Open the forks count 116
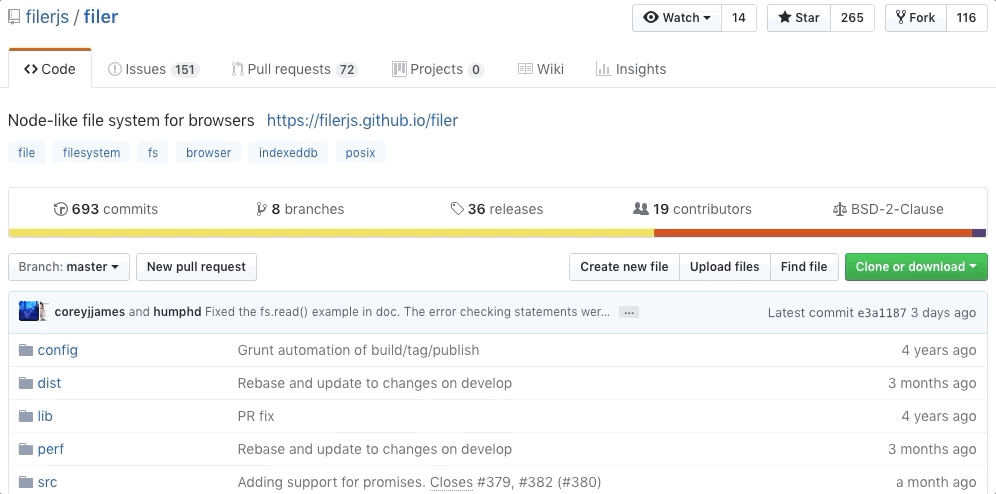The width and height of the screenshot is (996, 494). tap(967, 18)
